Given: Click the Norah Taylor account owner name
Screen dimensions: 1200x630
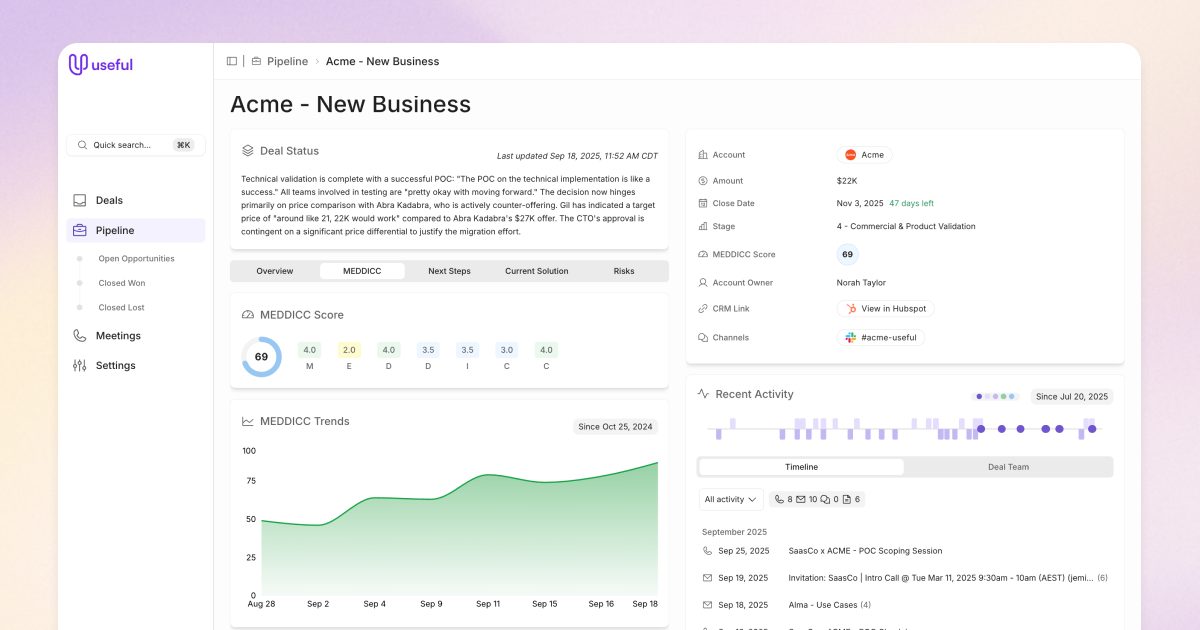Looking at the screenshot, I should coord(861,283).
